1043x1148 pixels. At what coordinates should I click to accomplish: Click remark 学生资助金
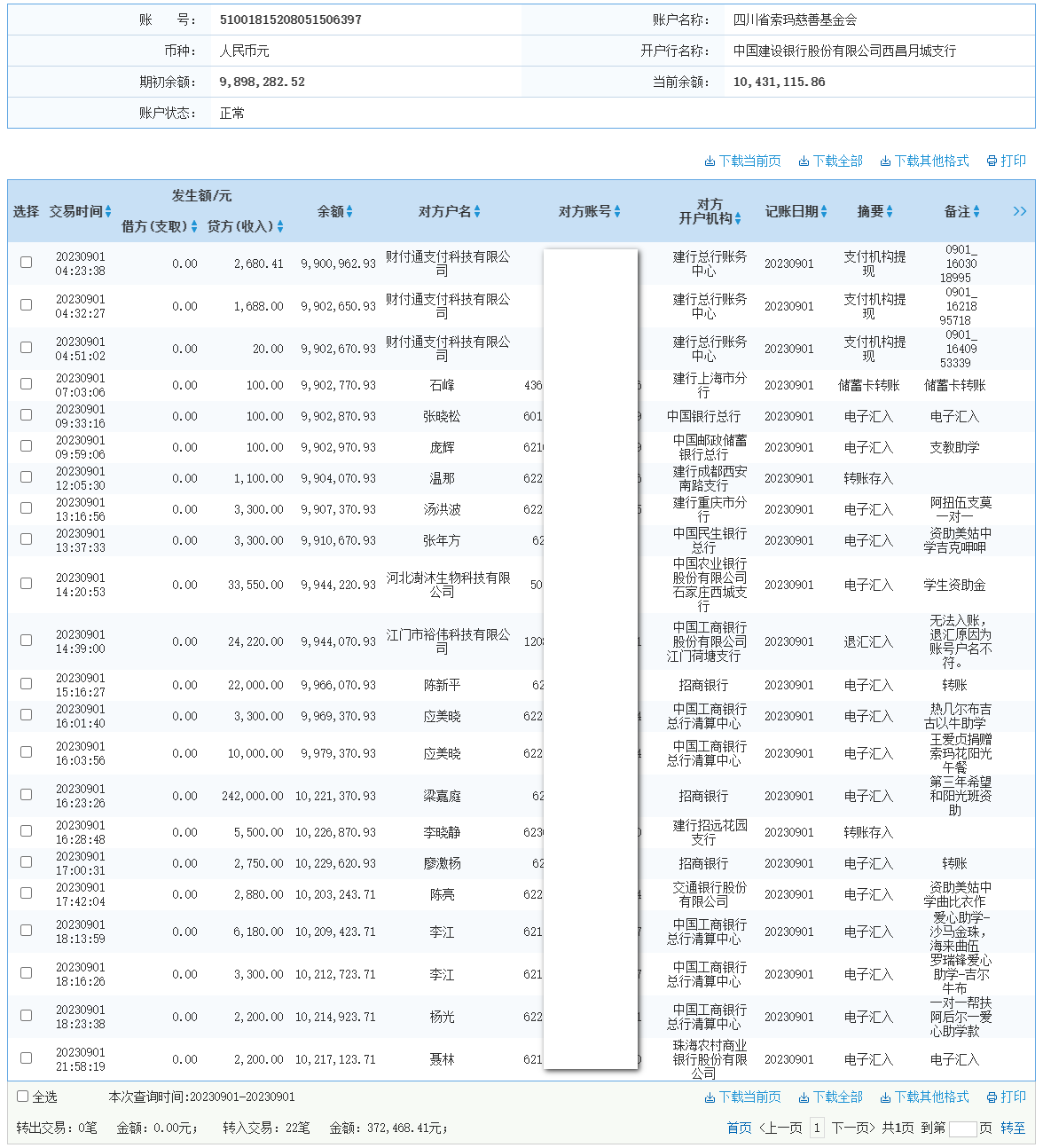pos(954,585)
